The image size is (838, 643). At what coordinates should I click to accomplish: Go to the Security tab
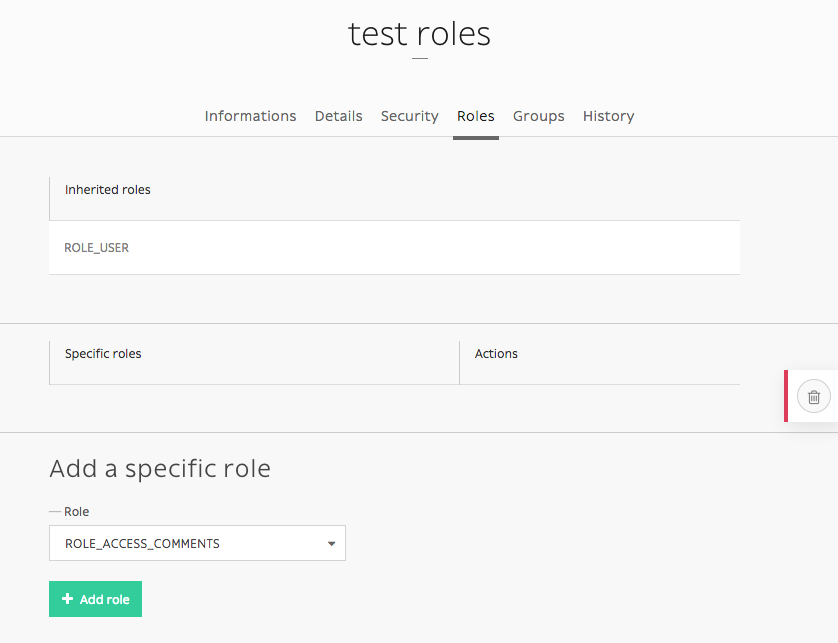coord(409,116)
